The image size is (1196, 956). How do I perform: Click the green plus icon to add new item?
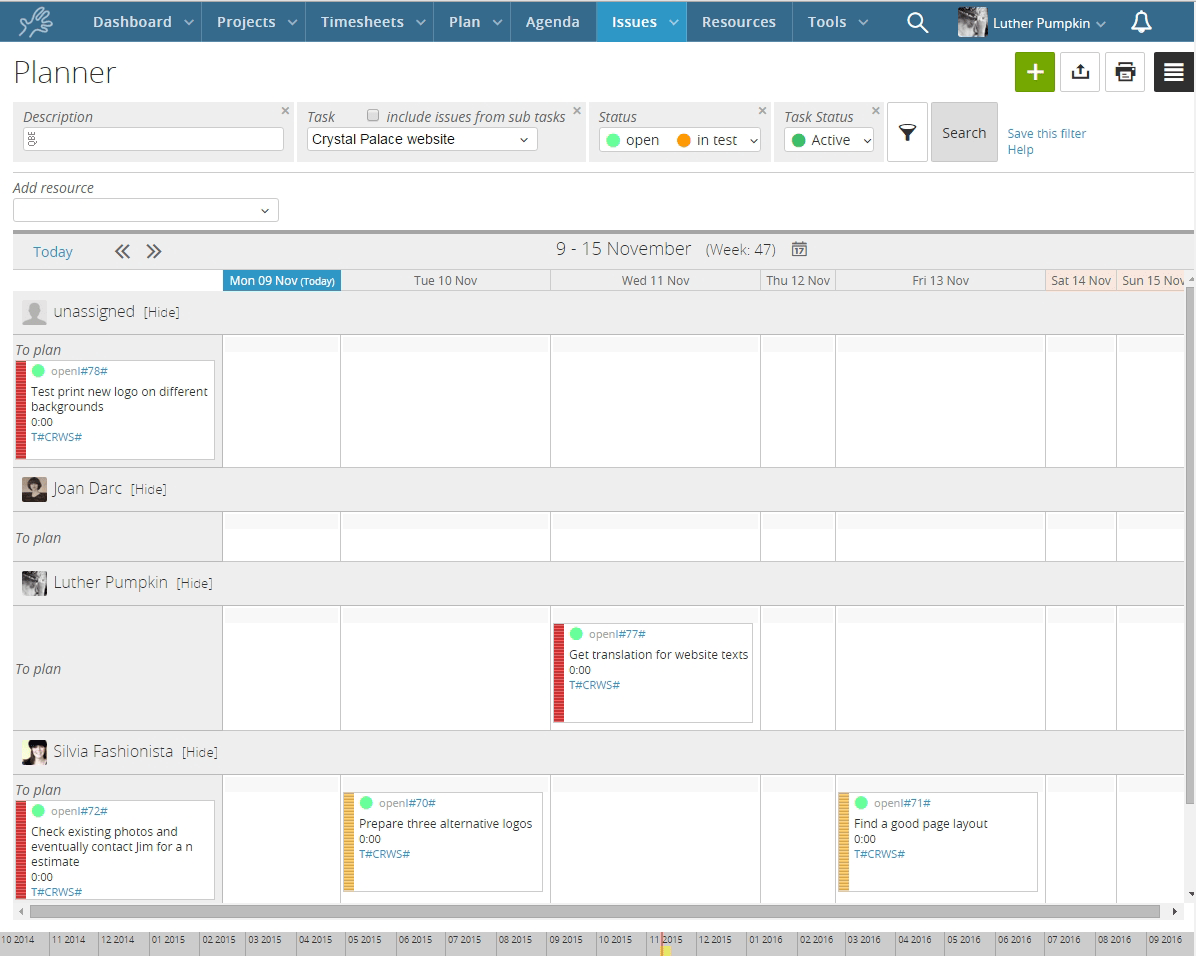[1035, 71]
